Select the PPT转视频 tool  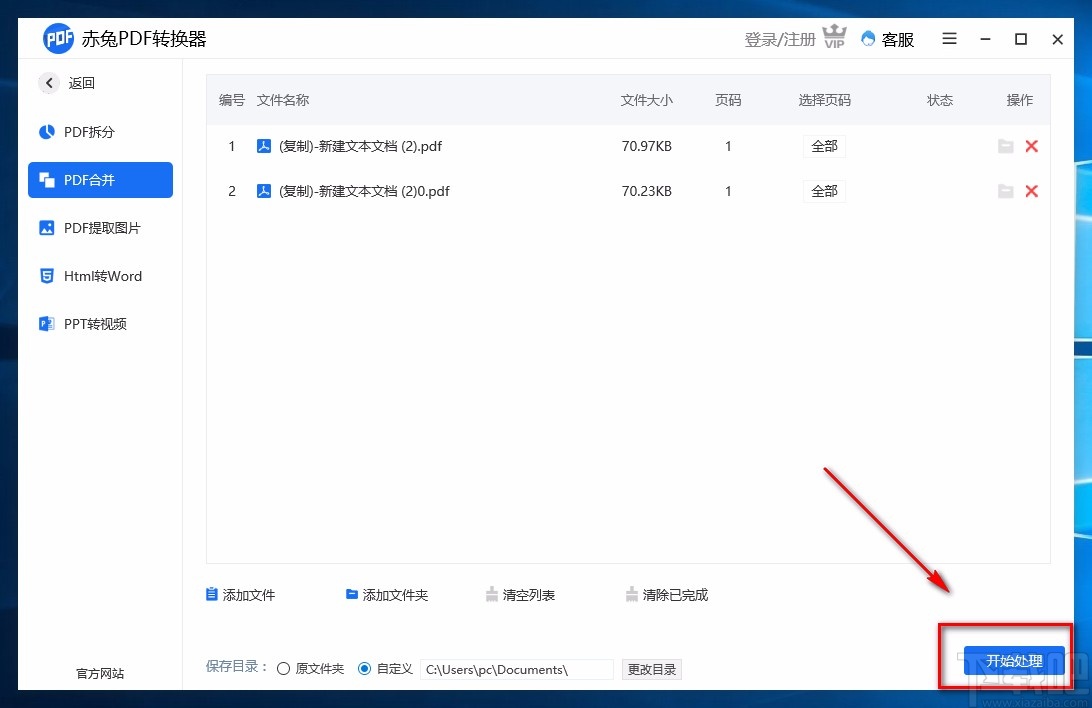coord(94,323)
